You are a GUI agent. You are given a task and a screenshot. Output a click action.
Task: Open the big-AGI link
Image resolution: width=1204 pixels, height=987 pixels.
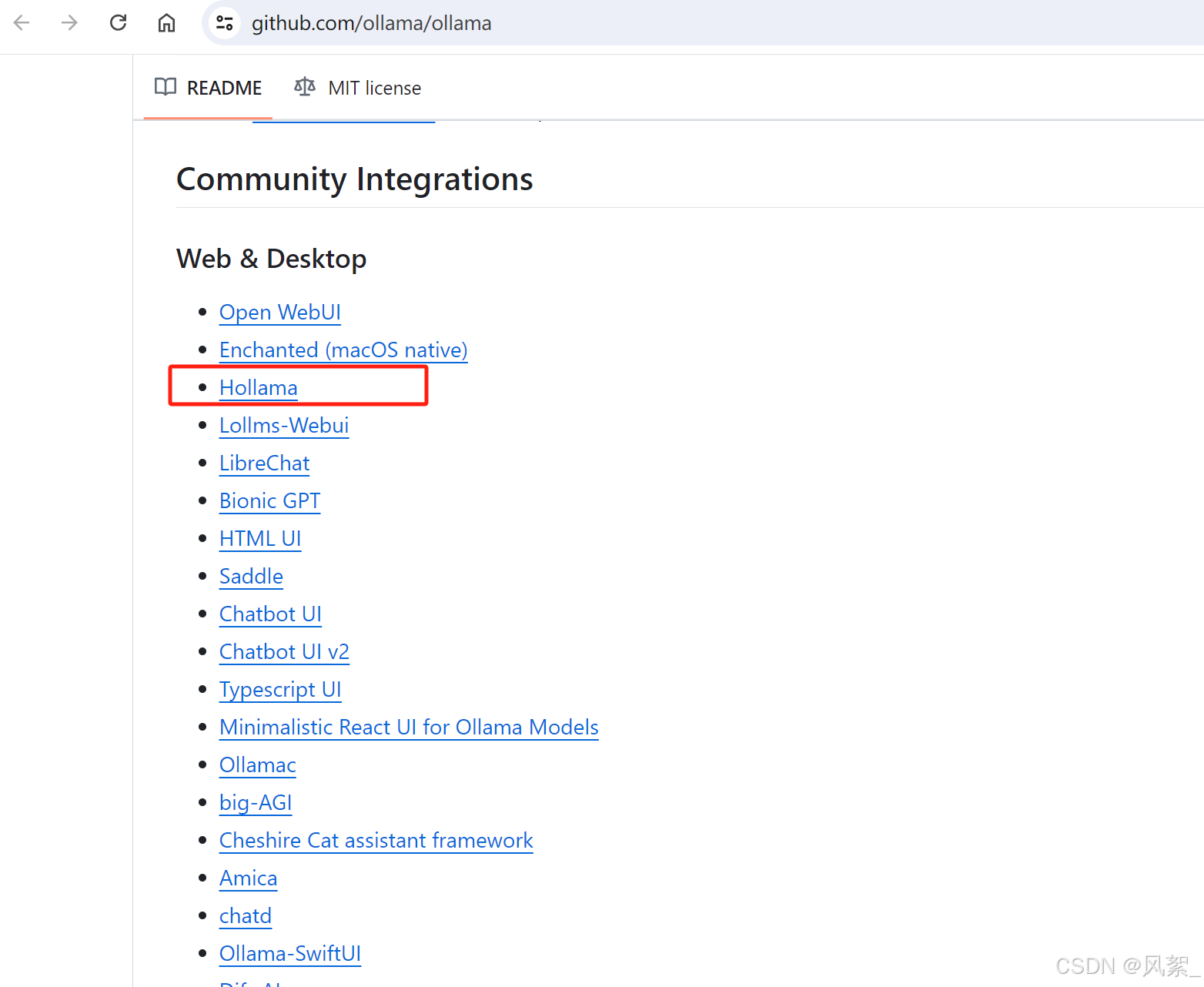coord(256,802)
